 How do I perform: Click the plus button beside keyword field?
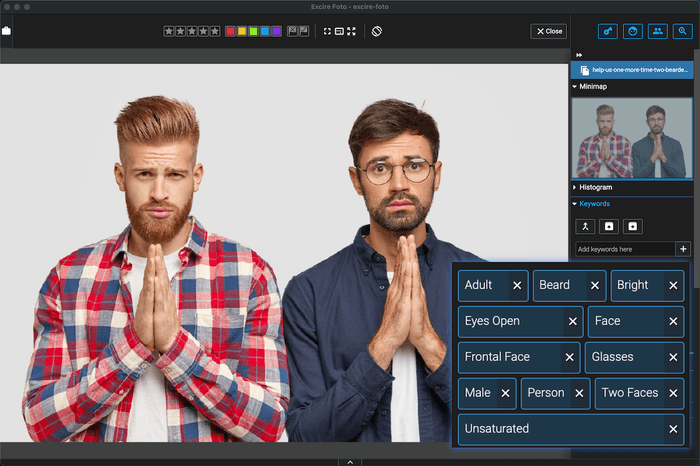pos(683,248)
